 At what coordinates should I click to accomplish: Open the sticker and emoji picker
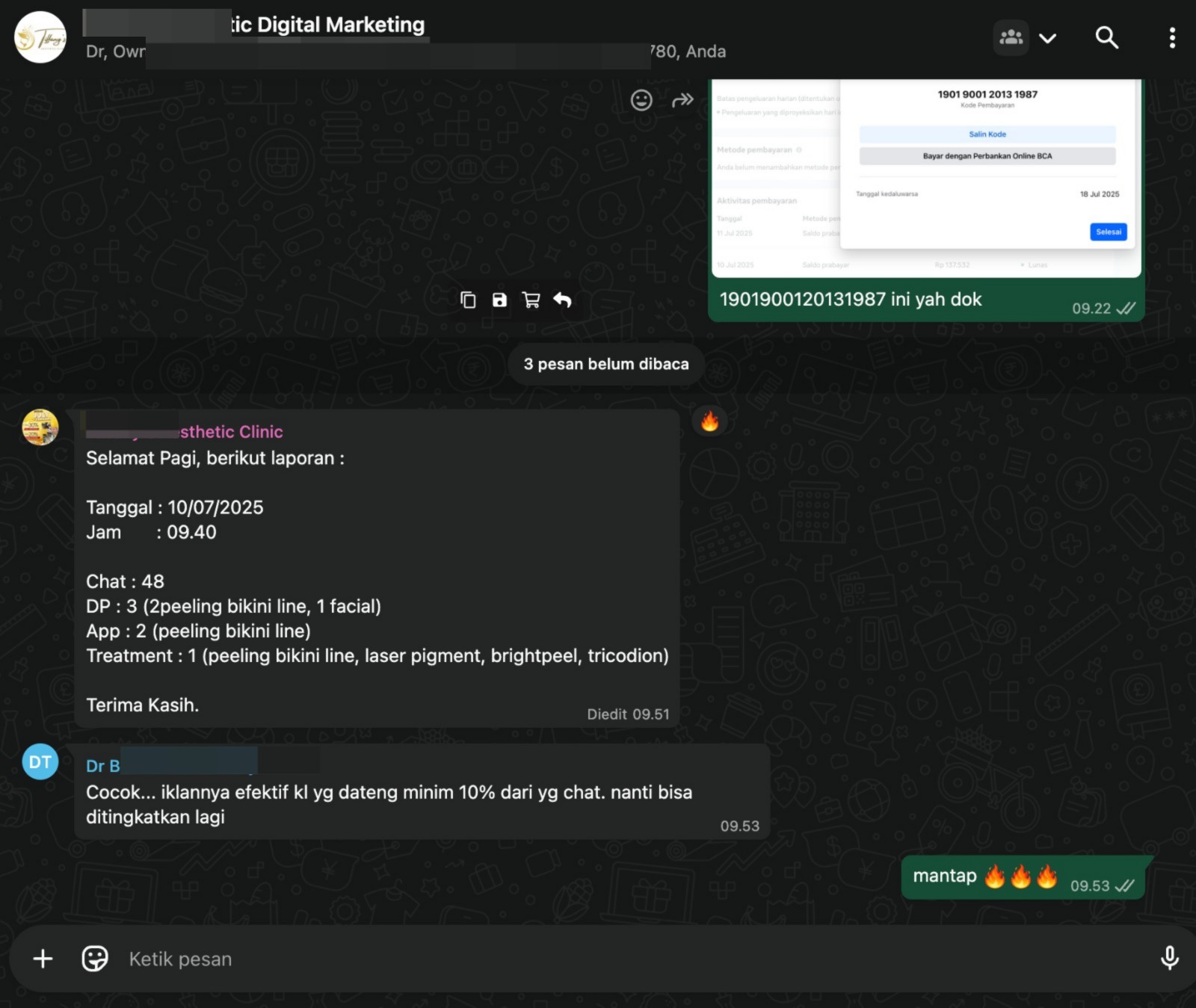pyautogui.click(x=95, y=959)
